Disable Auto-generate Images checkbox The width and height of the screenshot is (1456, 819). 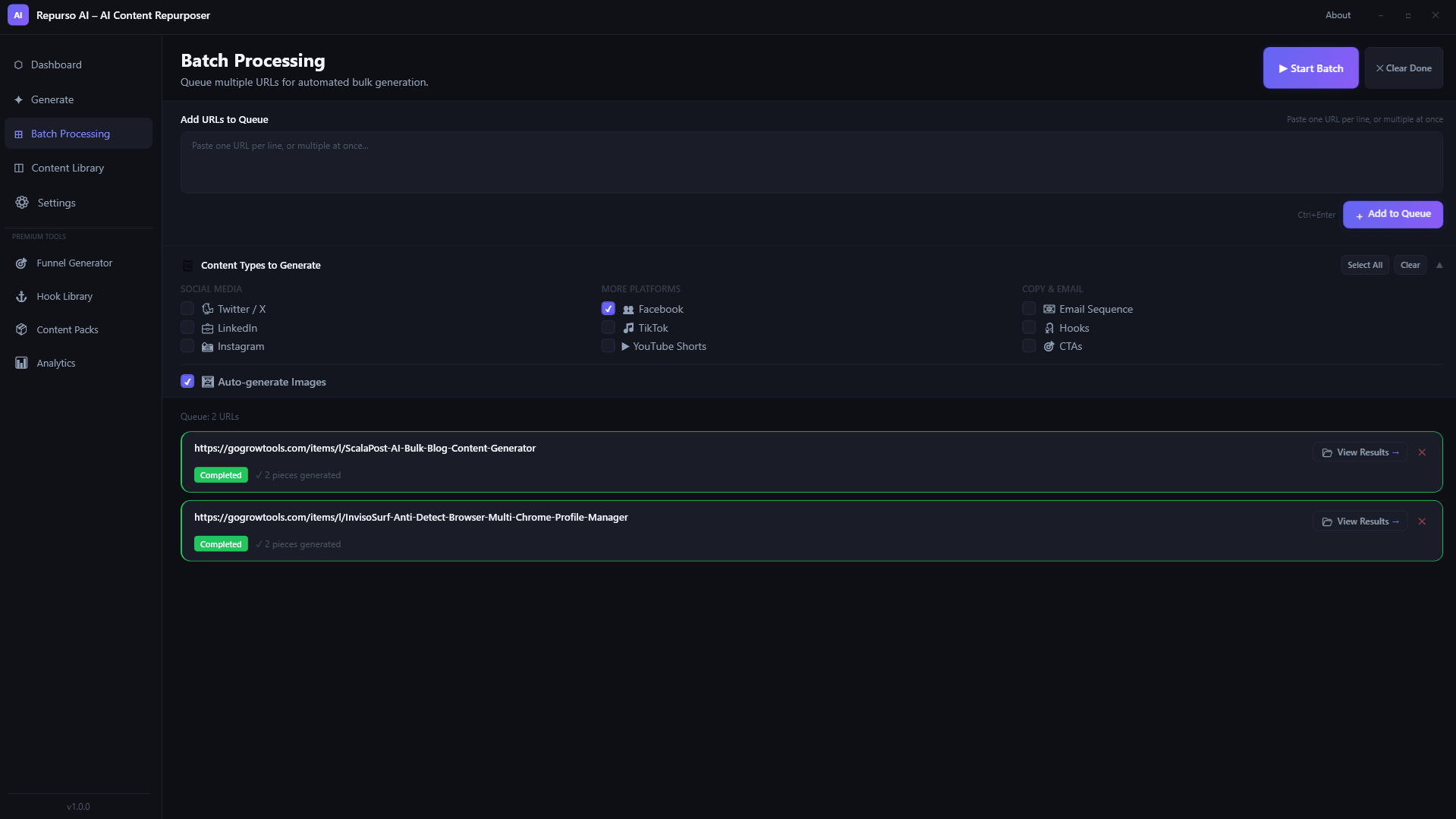click(x=187, y=382)
